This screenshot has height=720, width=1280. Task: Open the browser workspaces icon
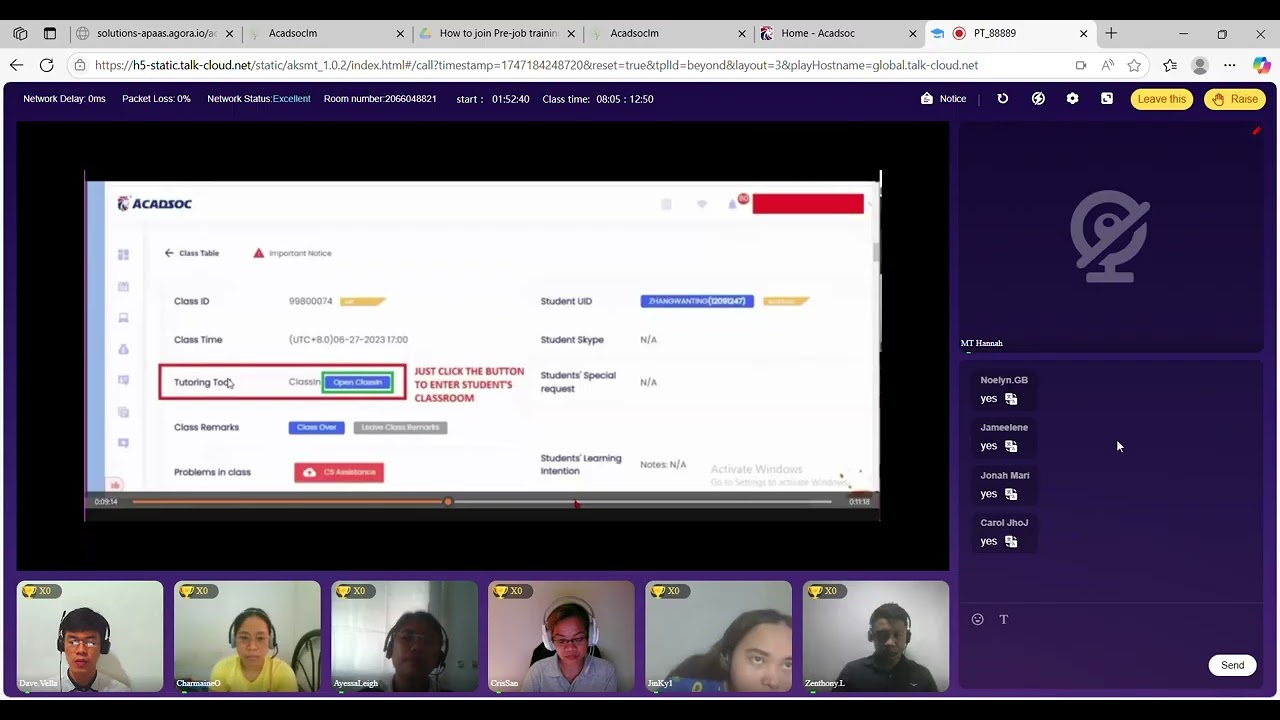pyautogui.click(x=20, y=33)
